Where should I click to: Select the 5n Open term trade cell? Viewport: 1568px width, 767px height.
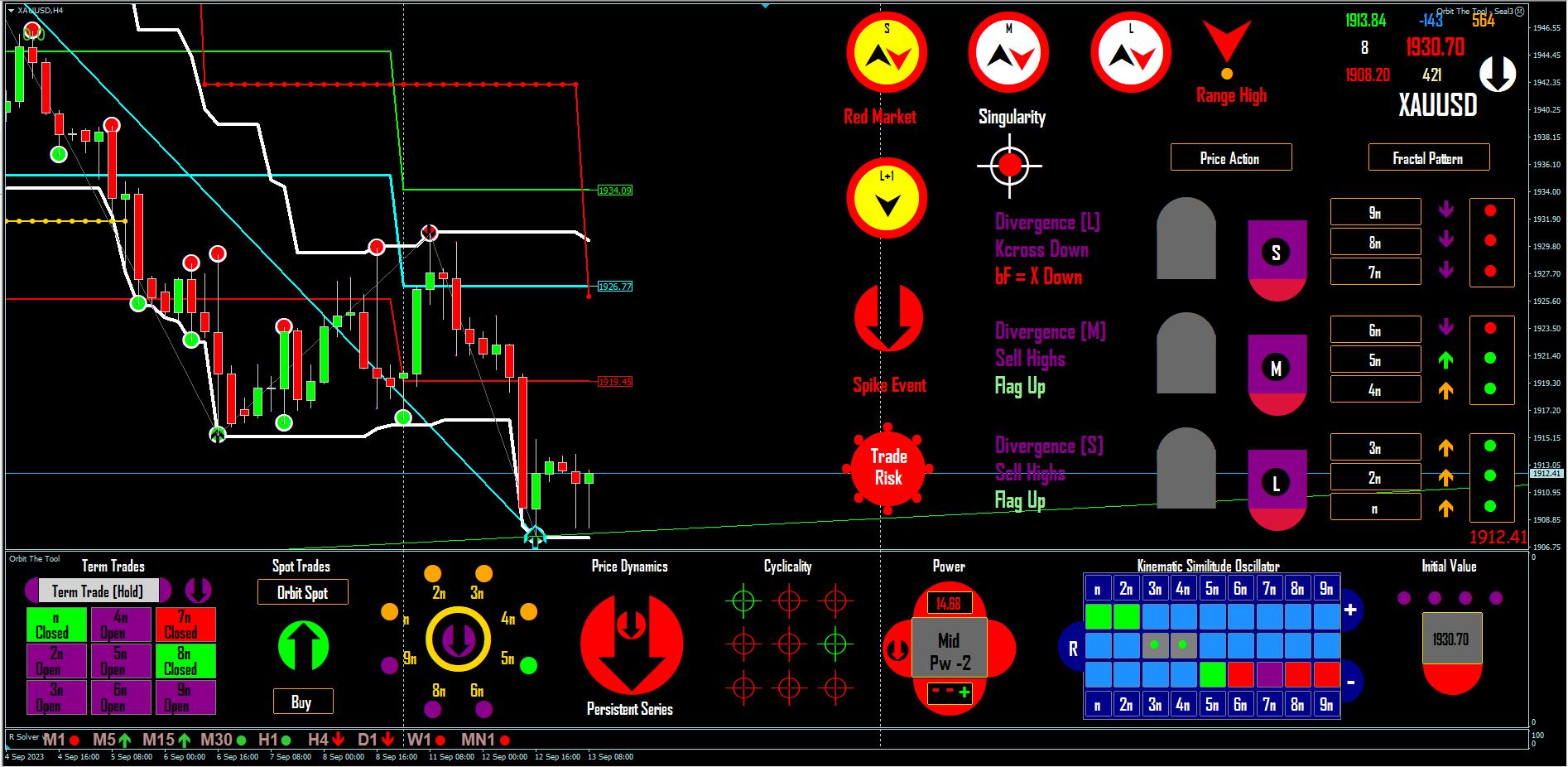(121, 661)
